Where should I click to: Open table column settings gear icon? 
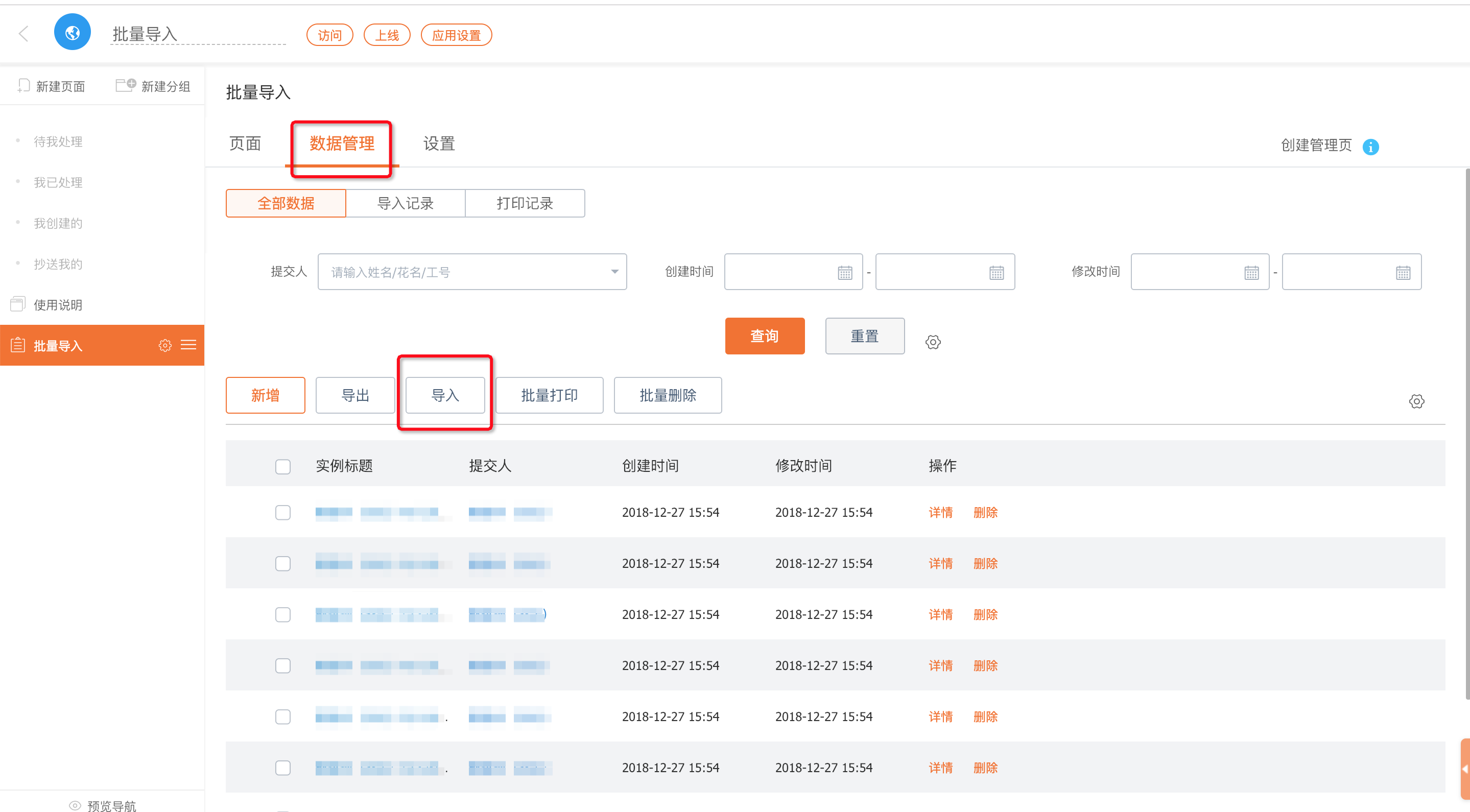coord(1416,401)
